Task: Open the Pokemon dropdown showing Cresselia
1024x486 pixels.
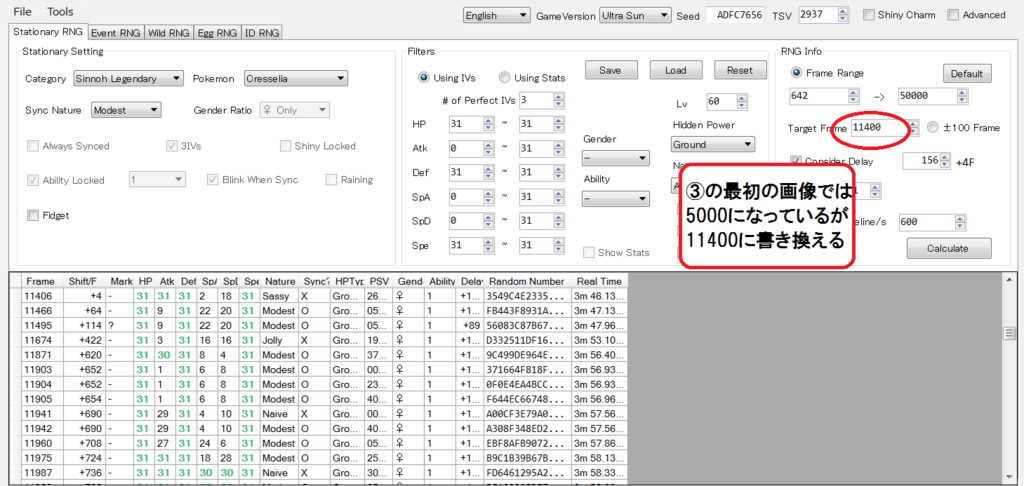Action: 296,78
